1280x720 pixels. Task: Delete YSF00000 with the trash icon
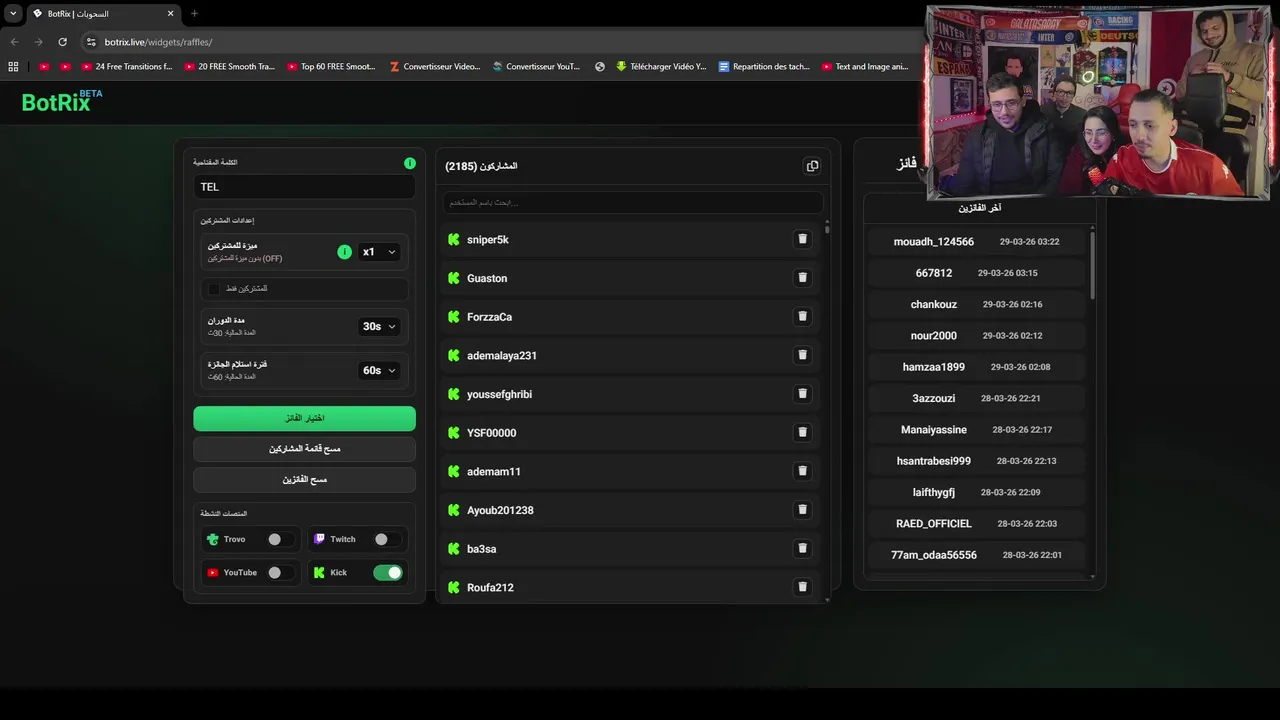pyautogui.click(x=802, y=432)
